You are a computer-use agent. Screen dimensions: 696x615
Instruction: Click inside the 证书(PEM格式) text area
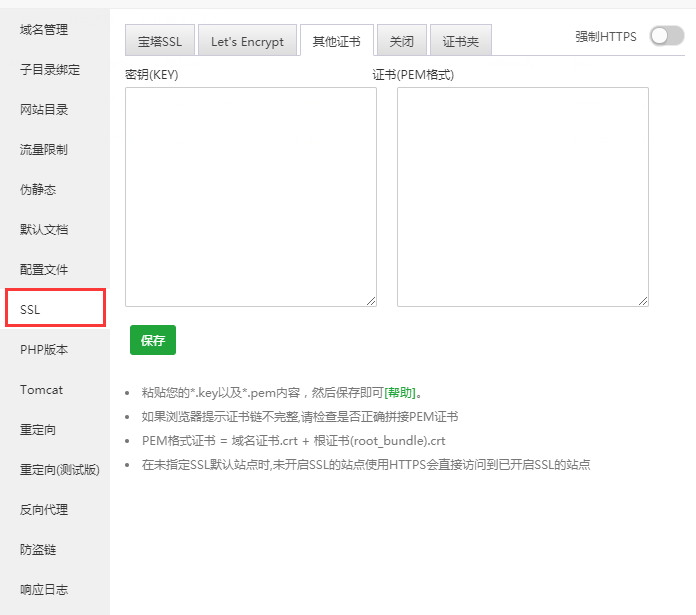(522, 196)
